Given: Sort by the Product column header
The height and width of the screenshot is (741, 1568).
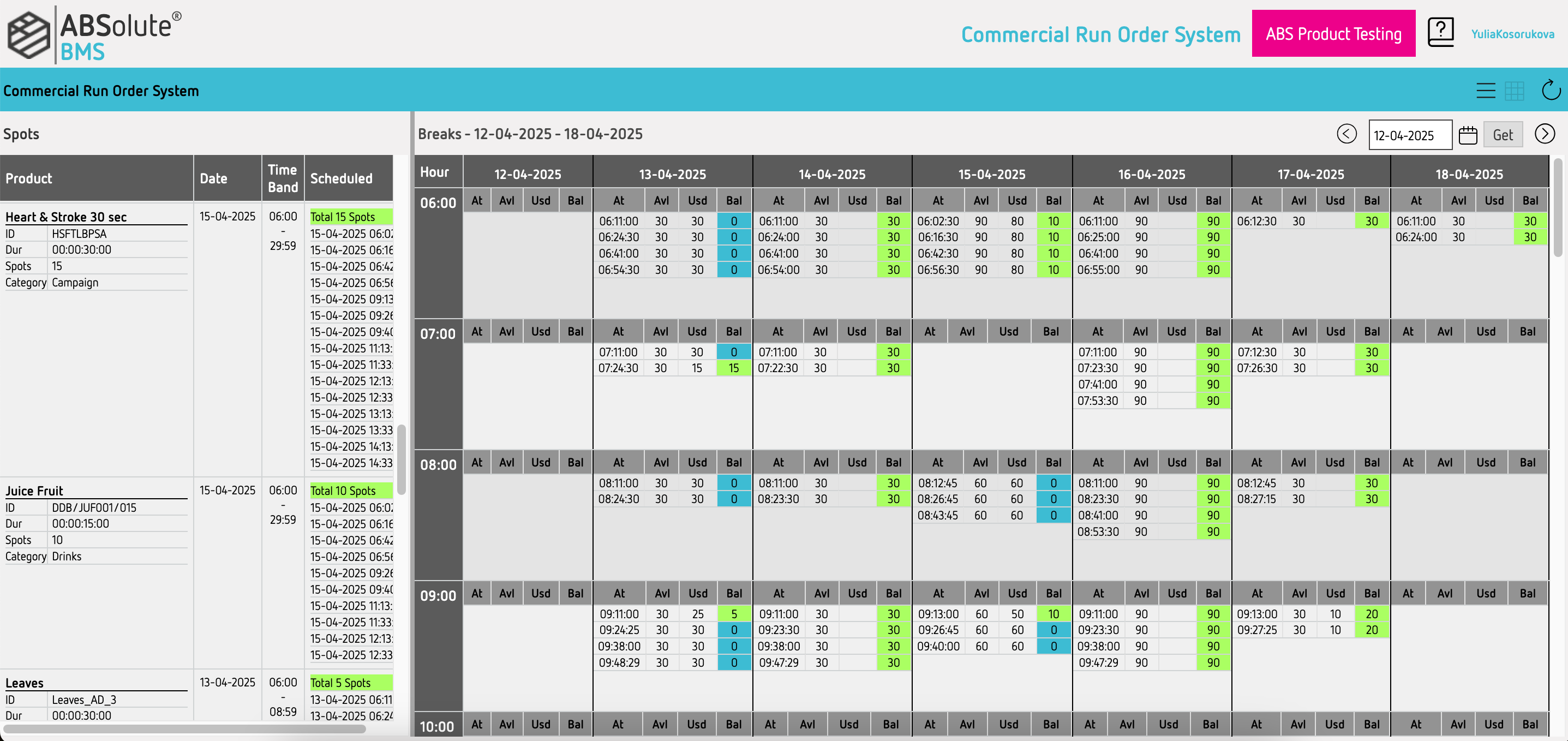Looking at the screenshot, I should [96, 178].
